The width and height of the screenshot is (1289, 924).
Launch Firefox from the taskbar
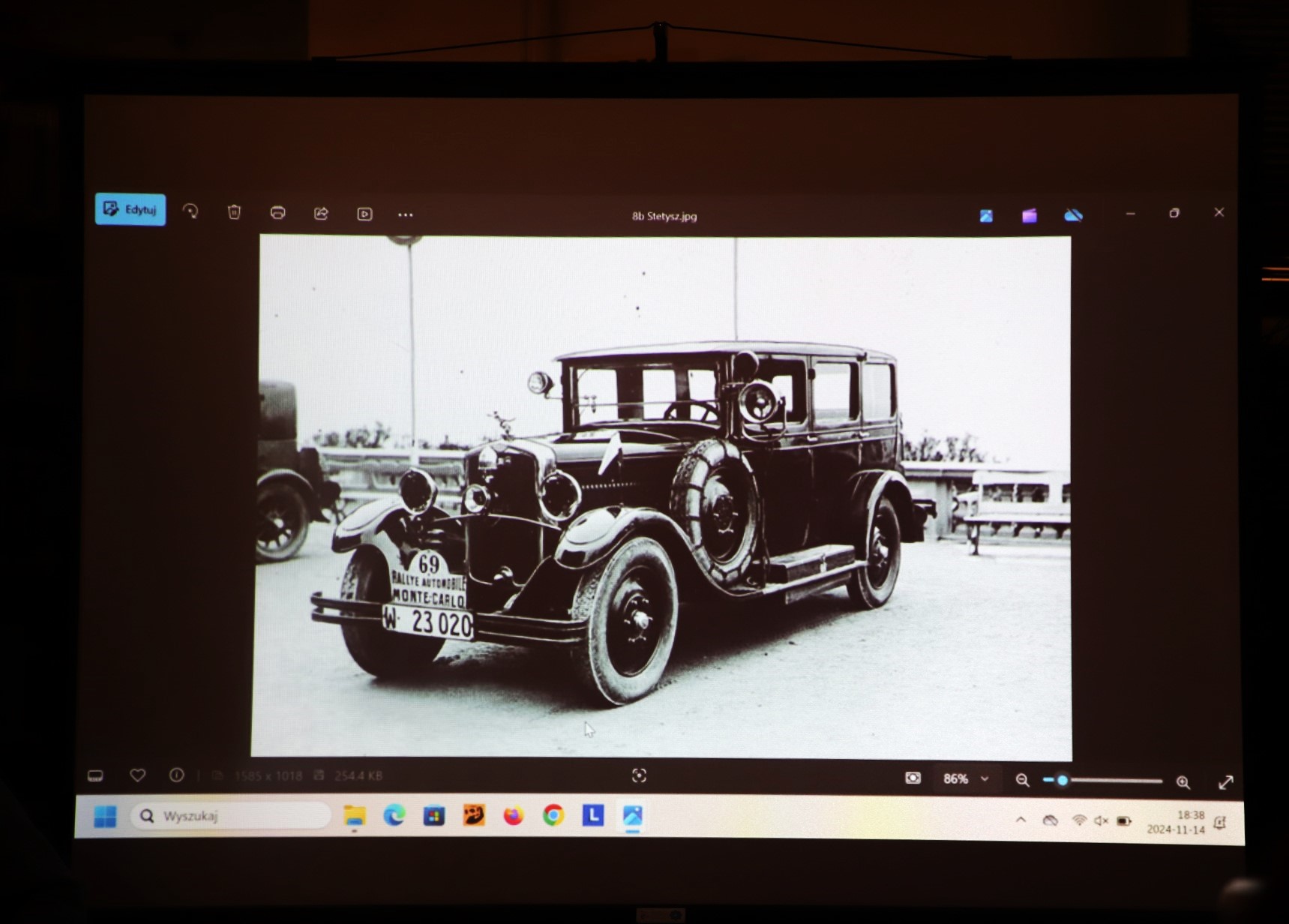(514, 815)
